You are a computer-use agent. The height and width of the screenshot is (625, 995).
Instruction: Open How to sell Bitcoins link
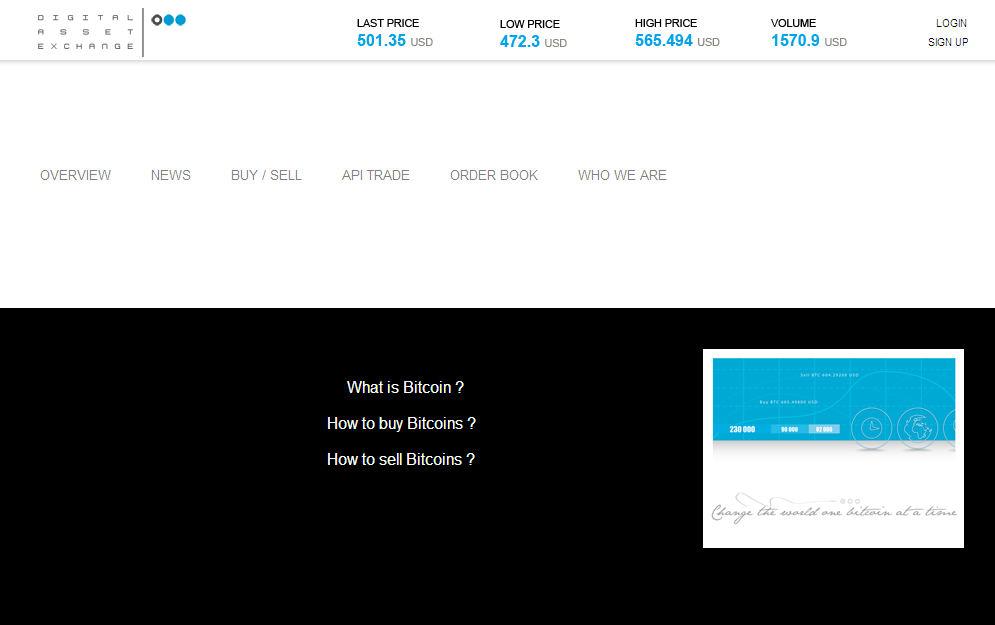coord(400,459)
